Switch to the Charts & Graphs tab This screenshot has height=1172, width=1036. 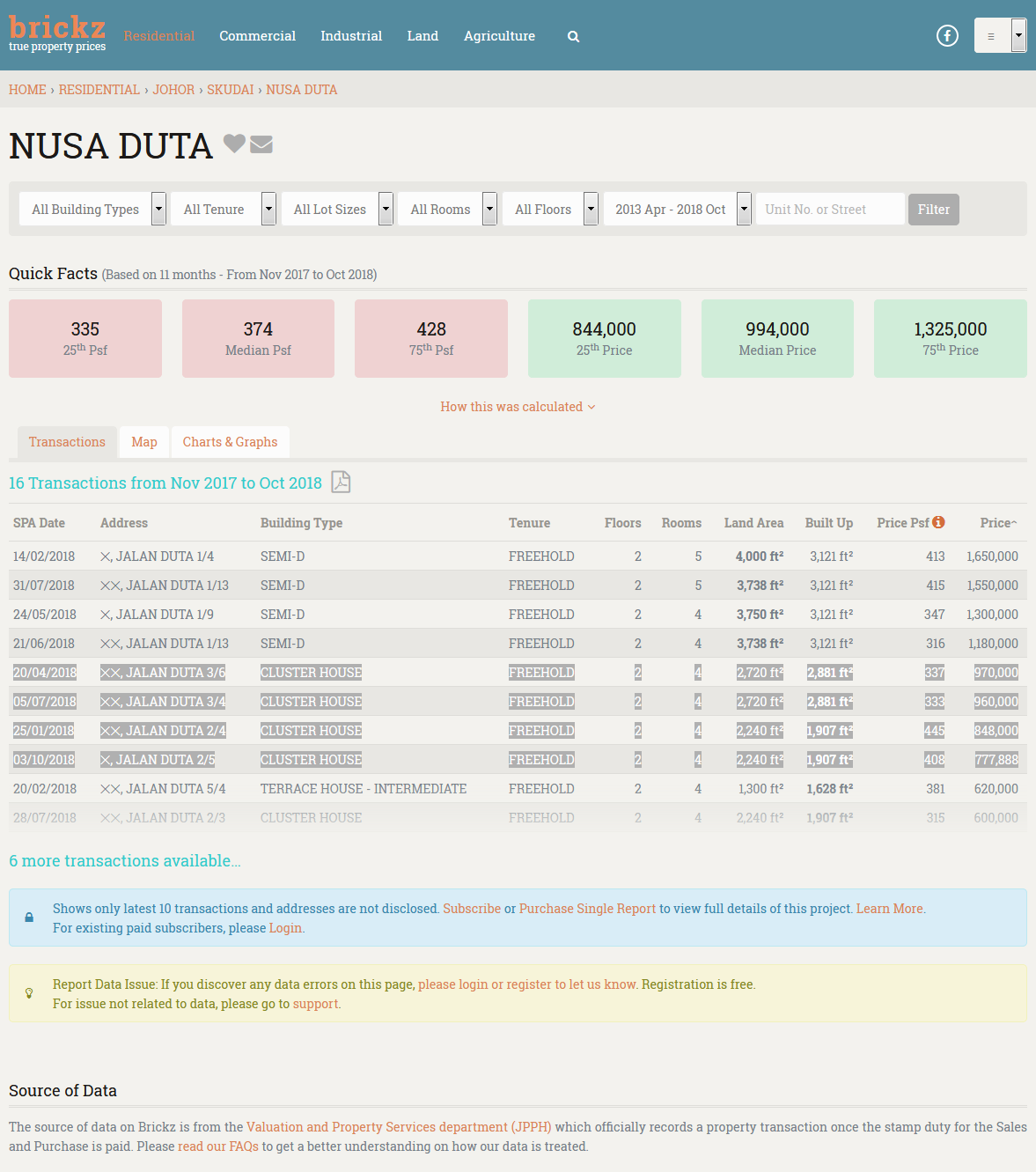230,442
